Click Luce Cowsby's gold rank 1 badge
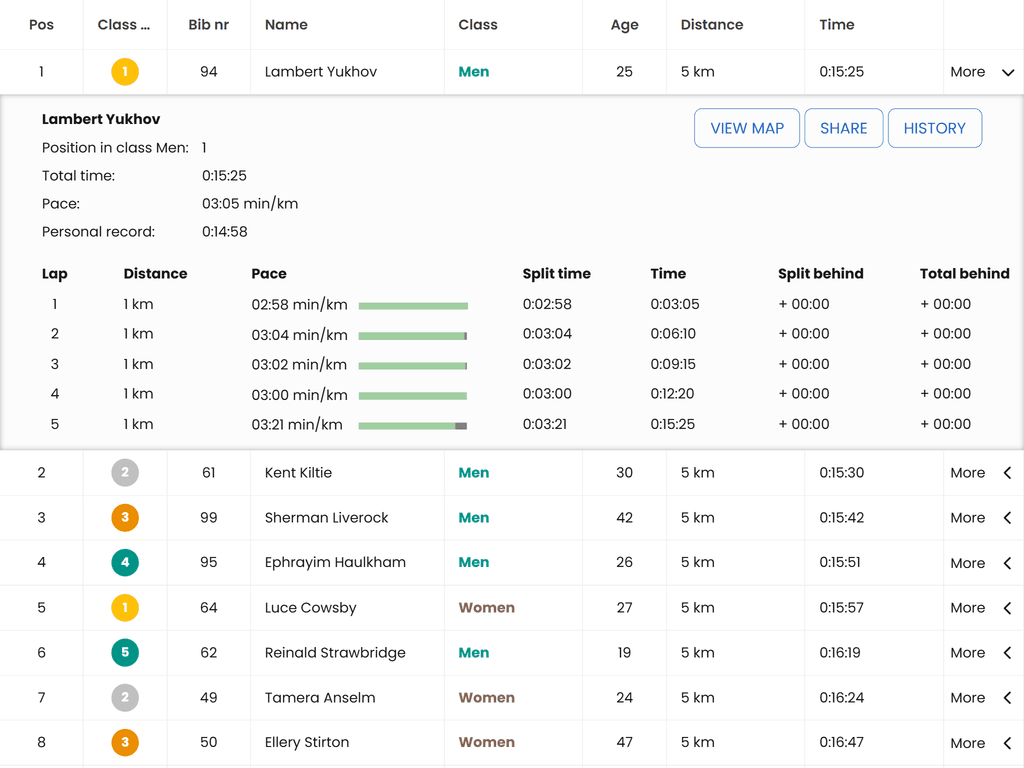Screen dimensions: 1024x768 125,608
